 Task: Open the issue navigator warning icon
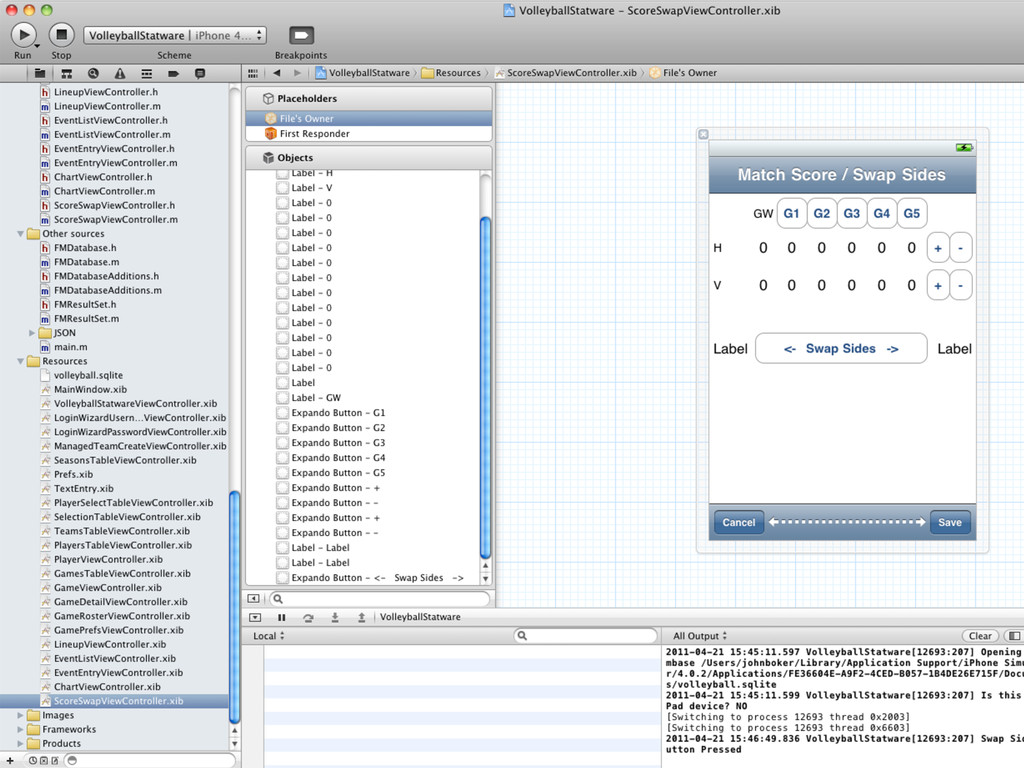point(120,73)
